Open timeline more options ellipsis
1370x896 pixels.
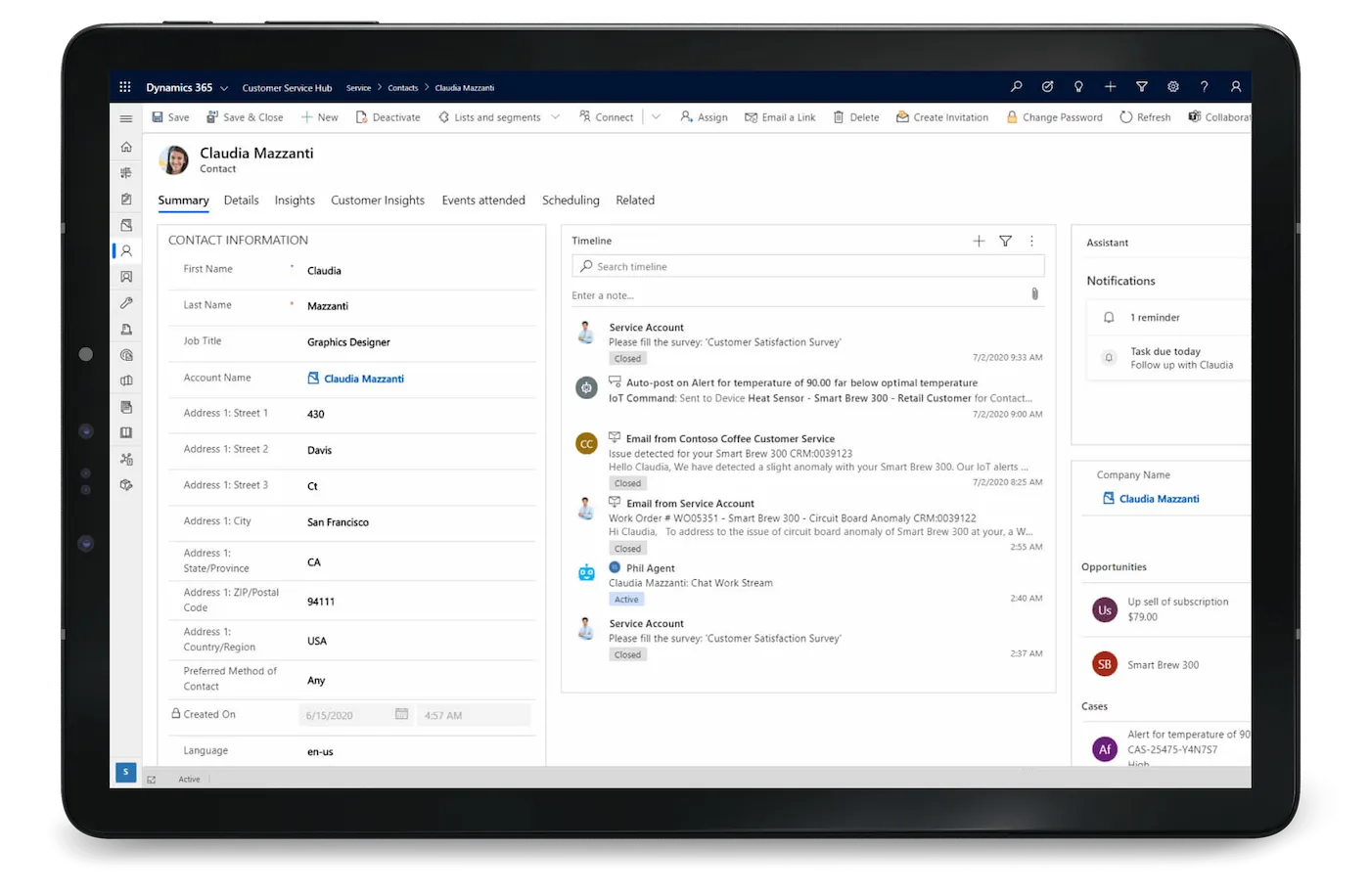click(x=1031, y=241)
